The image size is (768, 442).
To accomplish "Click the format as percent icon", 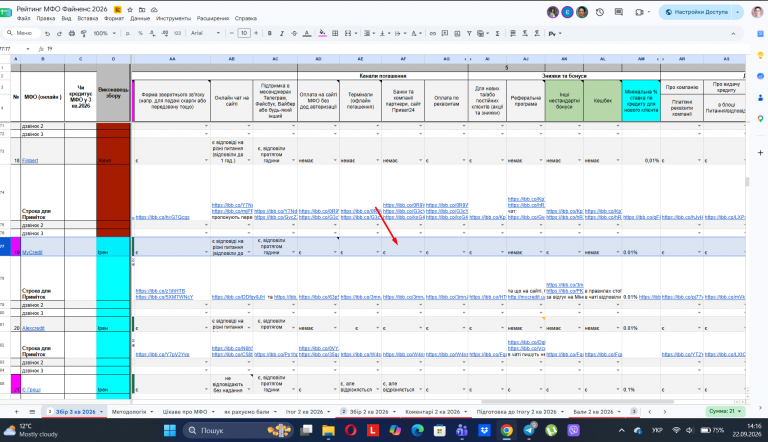I will [x=140, y=33].
